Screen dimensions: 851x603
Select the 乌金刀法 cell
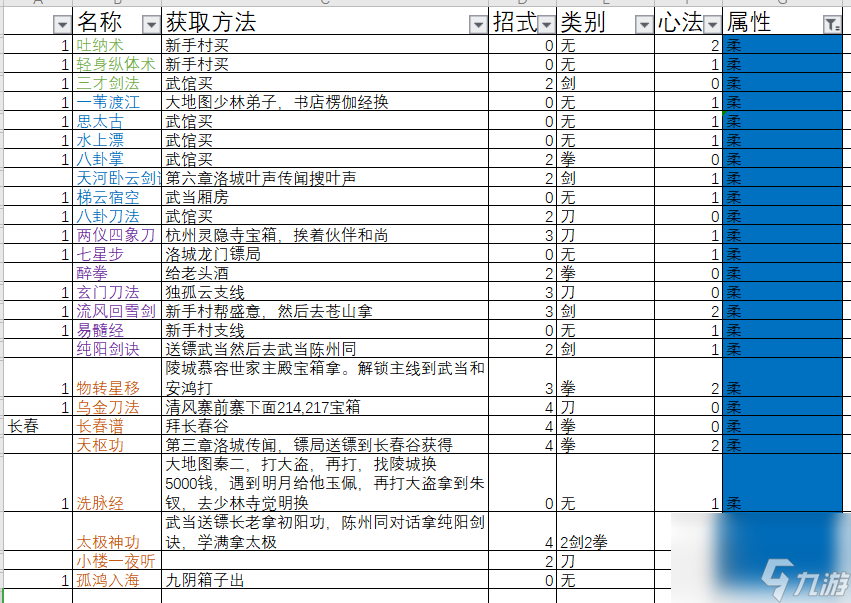coord(117,407)
